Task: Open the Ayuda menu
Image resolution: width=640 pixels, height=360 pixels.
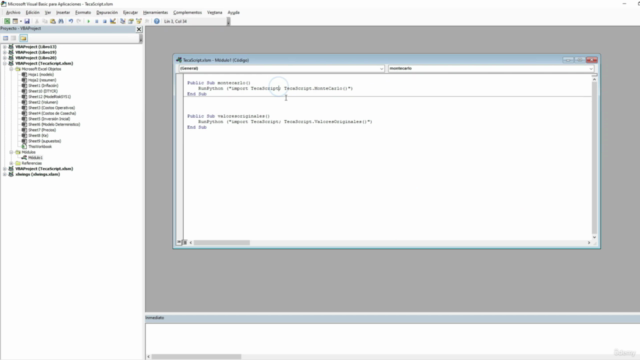Action: (233, 13)
